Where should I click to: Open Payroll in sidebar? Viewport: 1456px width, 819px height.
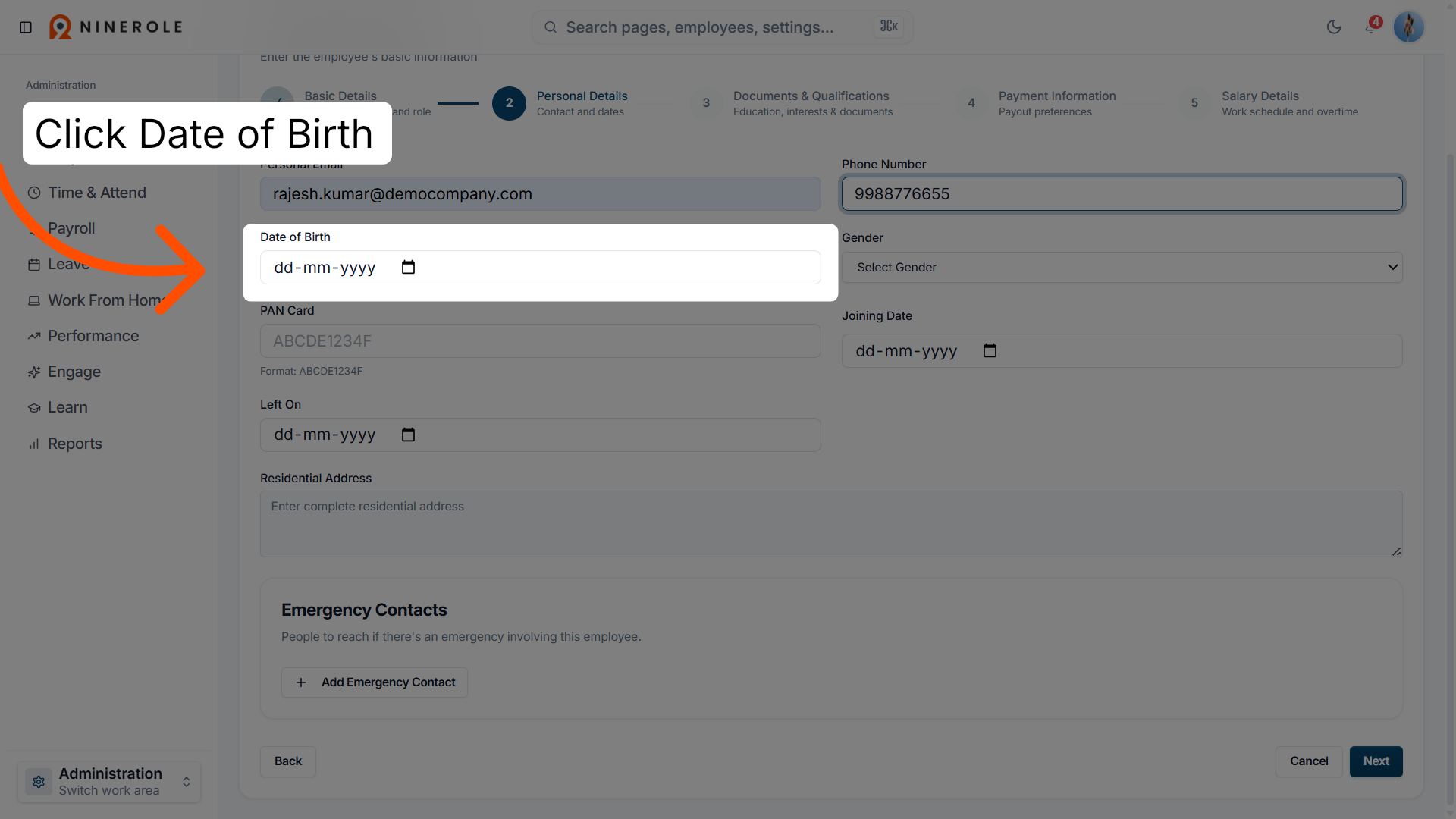click(71, 228)
